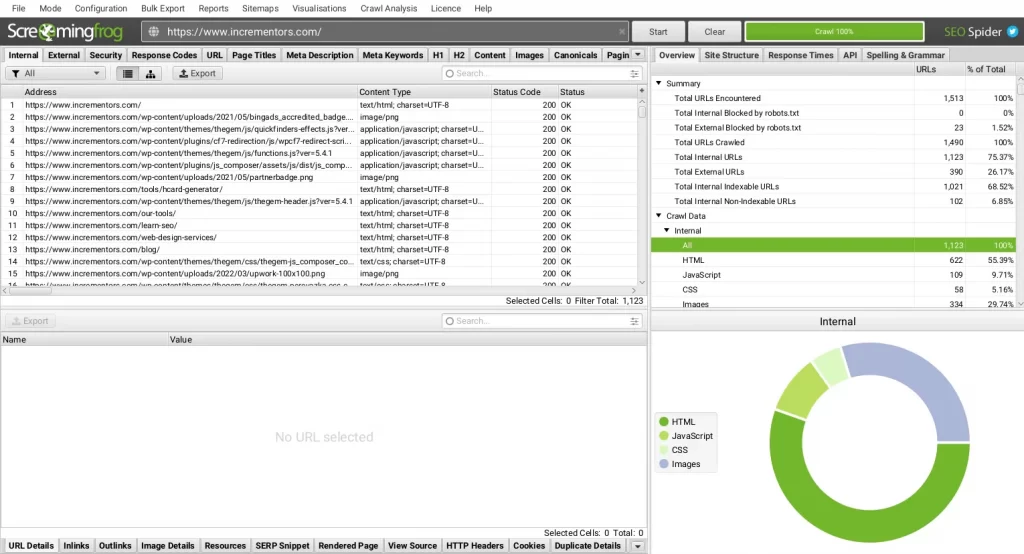1024x554 pixels.
Task: Open upper search filter options icon
Action: pyautogui.click(x=634, y=74)
